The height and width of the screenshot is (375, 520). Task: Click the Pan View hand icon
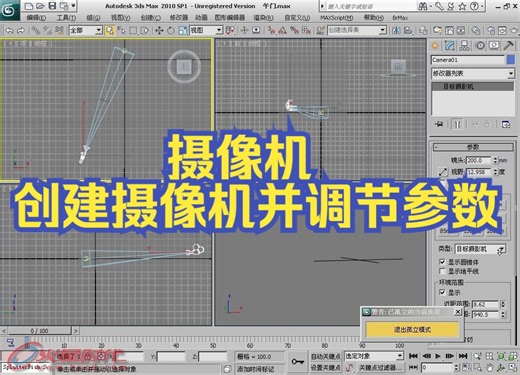[x=489, y=368]
